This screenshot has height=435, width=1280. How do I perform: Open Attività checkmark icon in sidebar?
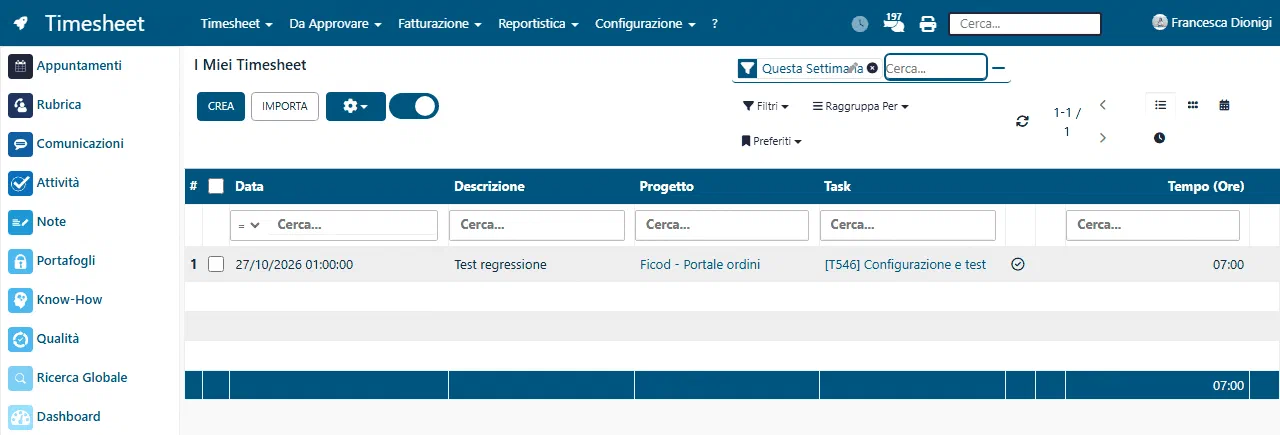point(21,183)
